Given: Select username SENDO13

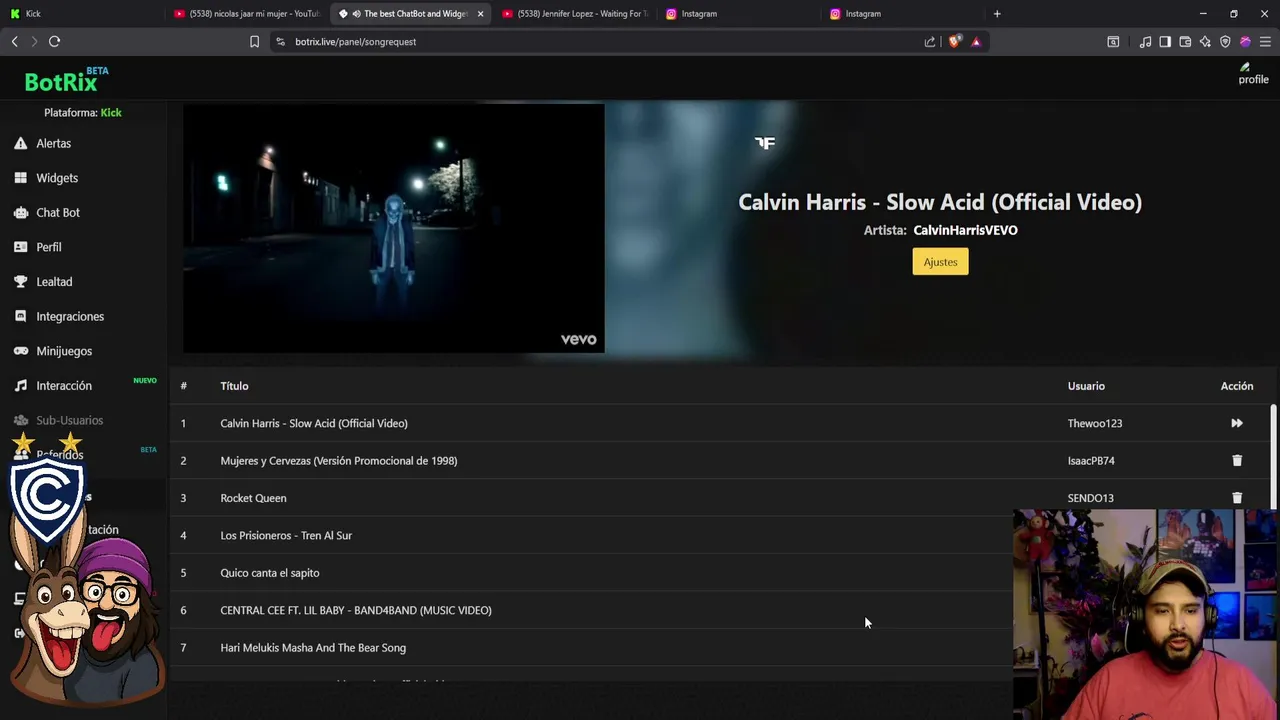Looking at the screenshot, I should [1090, 498].
